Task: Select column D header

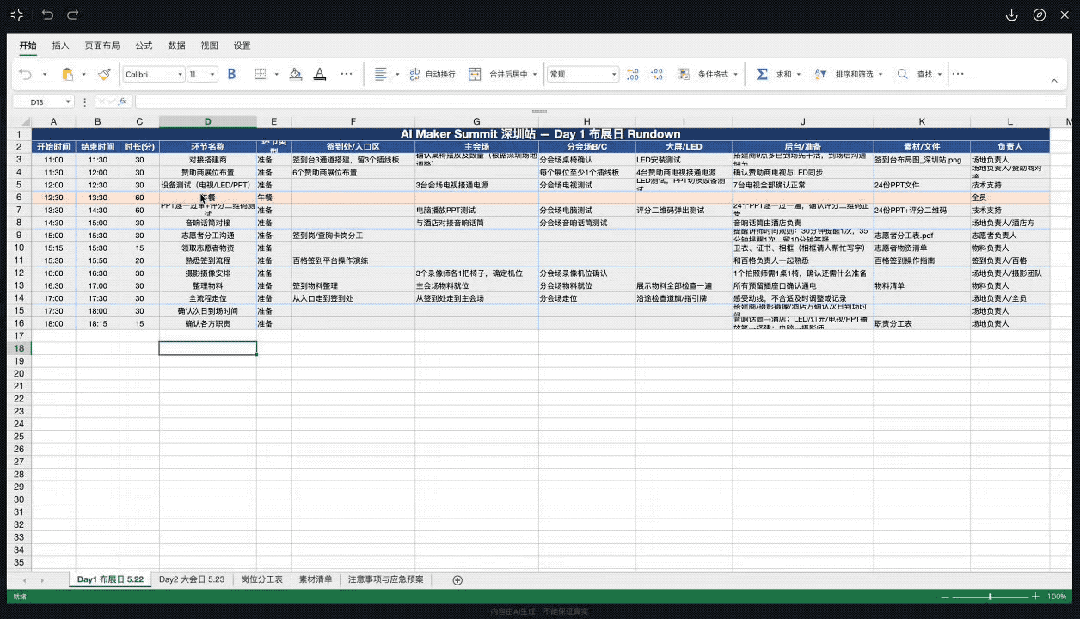Action: 208,122
